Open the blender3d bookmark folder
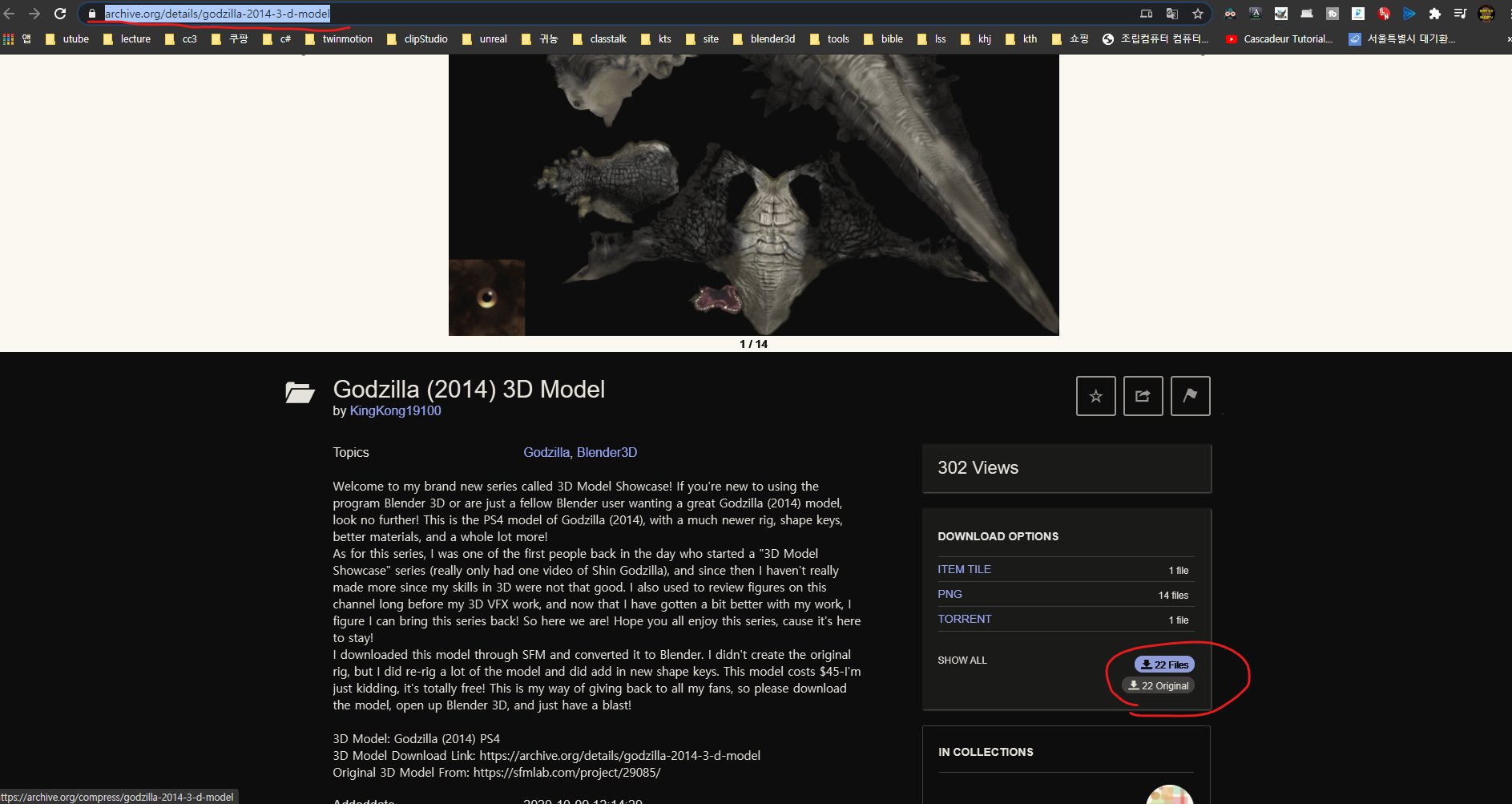Viewport: 1512px width, 804px height. (x=764, y=38)
